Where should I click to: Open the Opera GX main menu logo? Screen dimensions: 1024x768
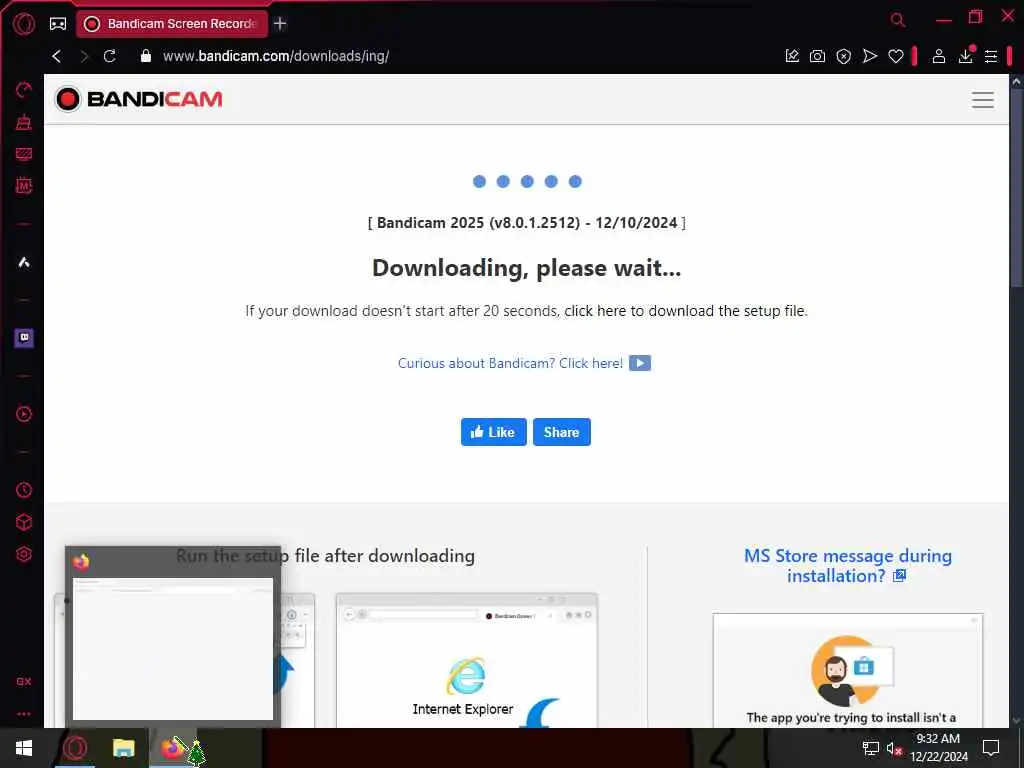pyautogui.click(x=24, y=24)
